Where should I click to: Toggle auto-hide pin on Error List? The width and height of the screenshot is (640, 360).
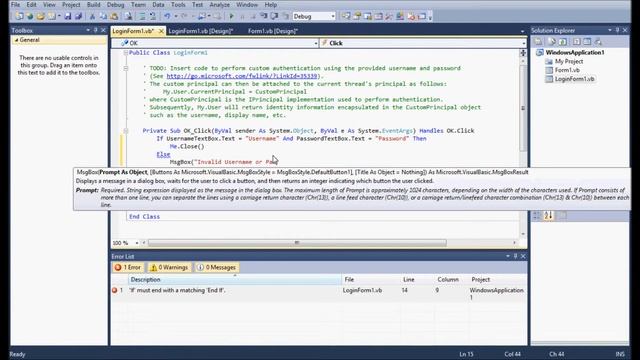coord(516,256)
